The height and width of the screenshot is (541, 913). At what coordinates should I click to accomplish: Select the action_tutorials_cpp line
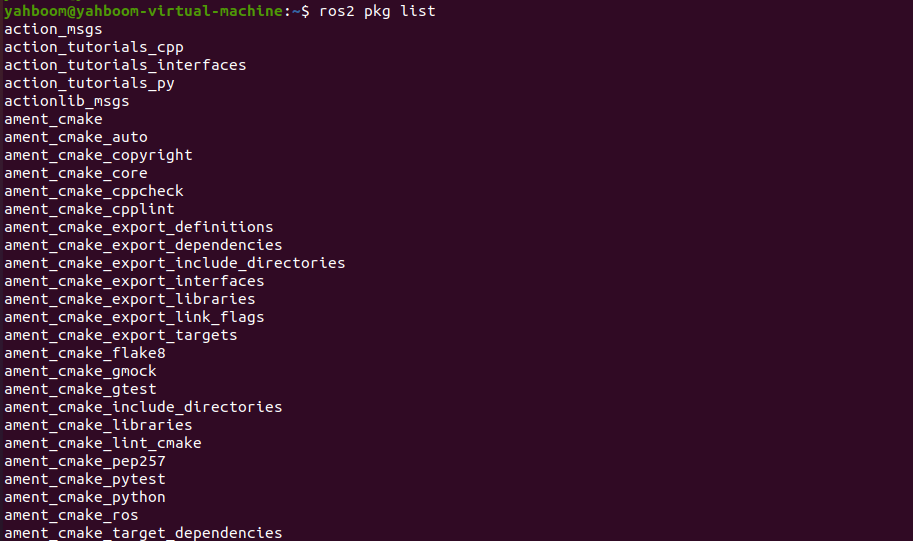(x=94, y=47)
